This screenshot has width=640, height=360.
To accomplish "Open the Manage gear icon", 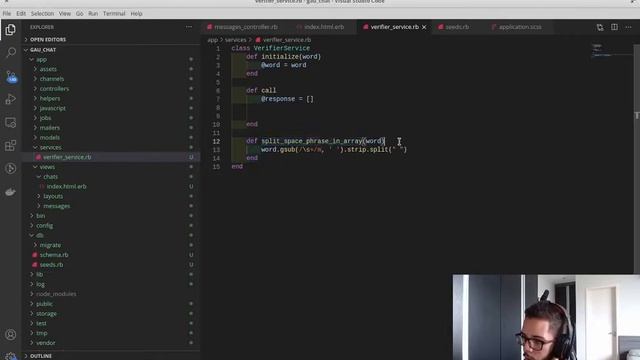I will 11,356.
